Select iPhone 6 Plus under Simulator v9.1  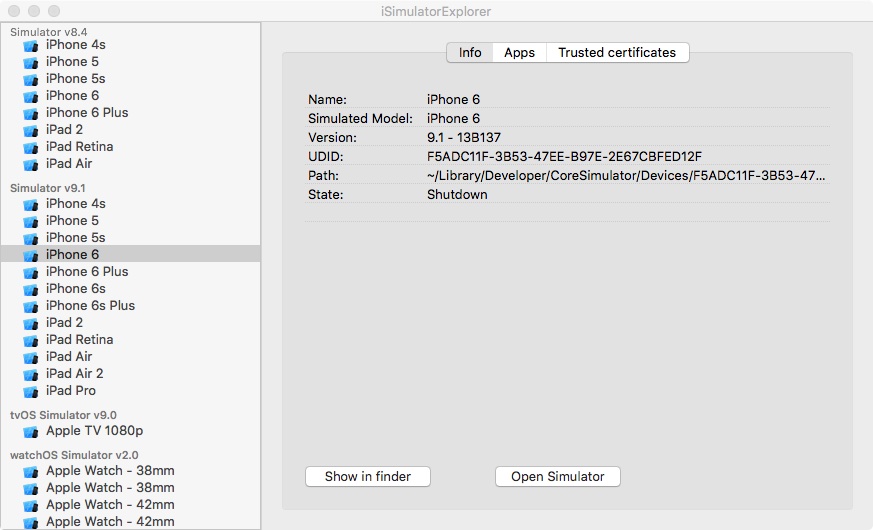click(x=87, y=271)
